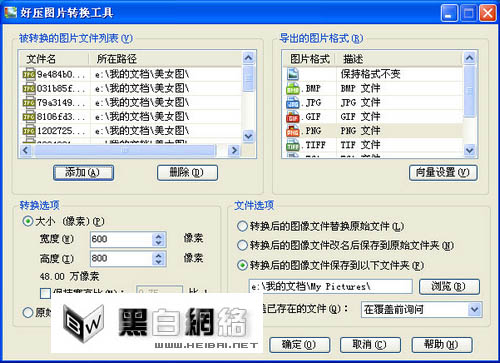500x363 pixels.
Task: Select the 'PNG 文件' description text
Action: click(x=360, y=131)
